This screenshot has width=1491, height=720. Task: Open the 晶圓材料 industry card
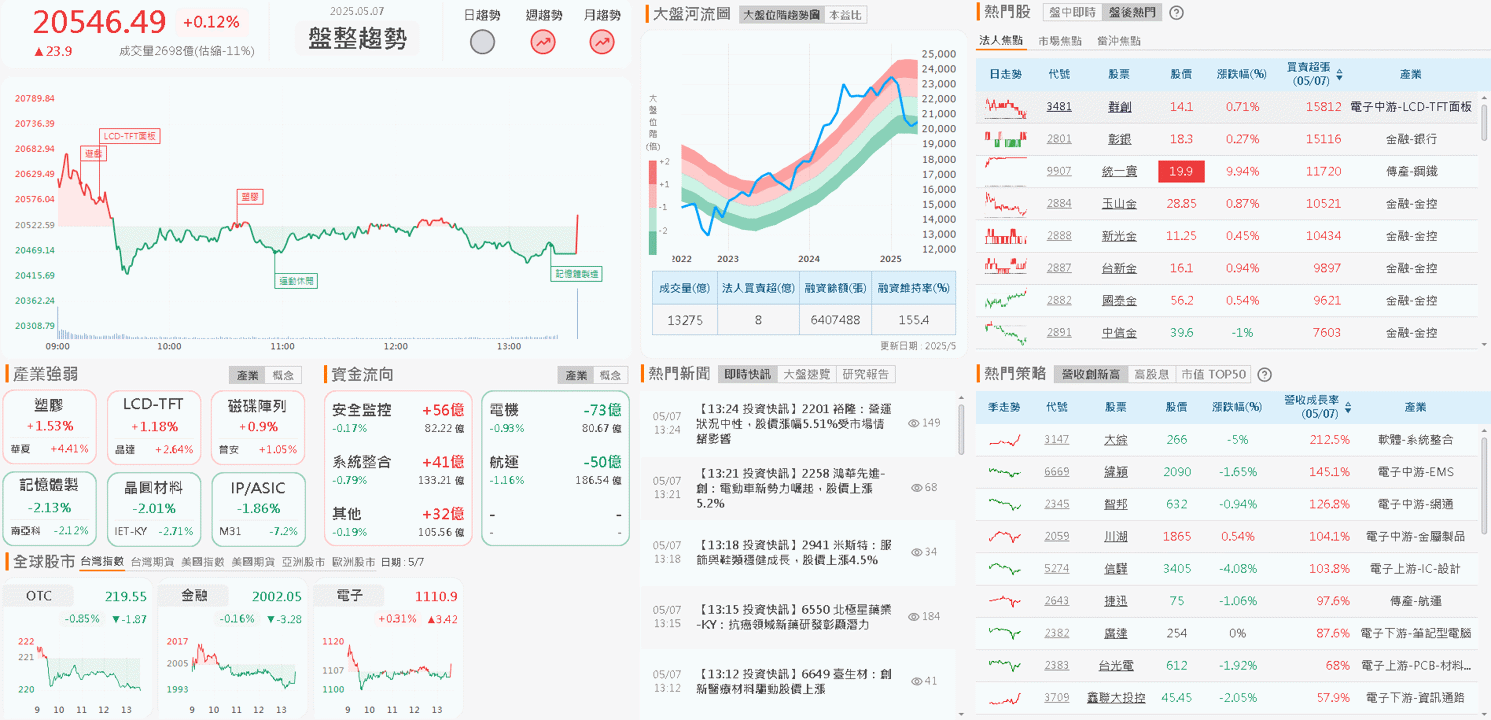coord(152,509)
